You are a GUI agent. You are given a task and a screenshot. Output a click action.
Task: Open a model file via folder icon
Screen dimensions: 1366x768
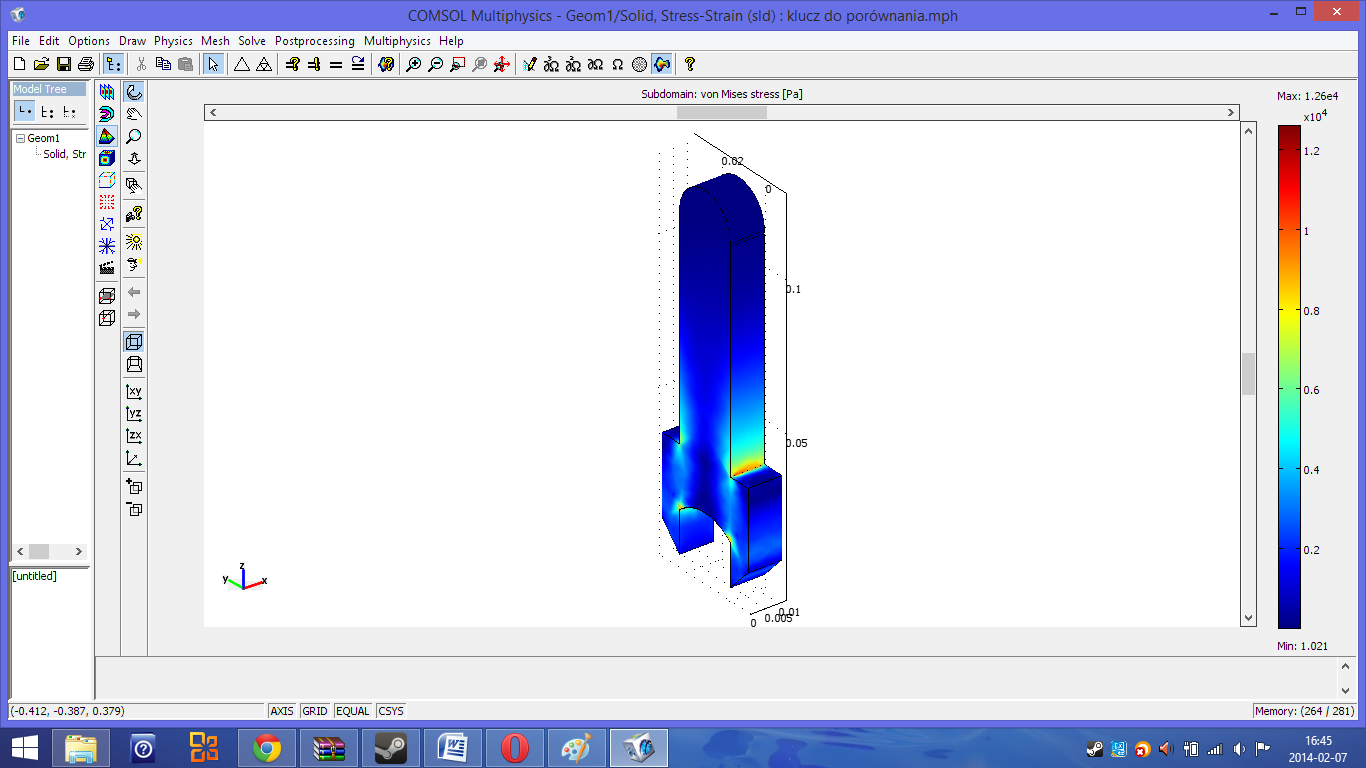click(41, 64)
